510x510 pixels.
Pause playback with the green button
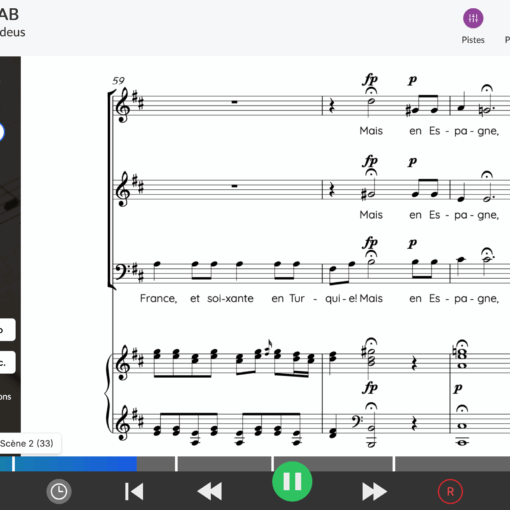click(x=292, y=481)
